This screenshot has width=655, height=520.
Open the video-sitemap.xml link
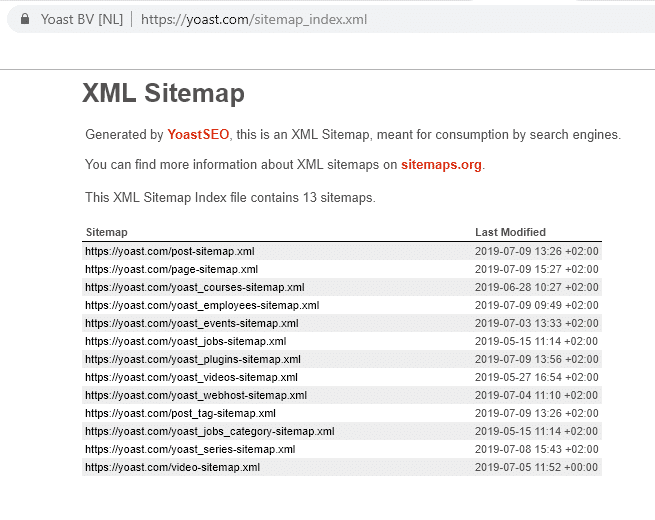173,467
